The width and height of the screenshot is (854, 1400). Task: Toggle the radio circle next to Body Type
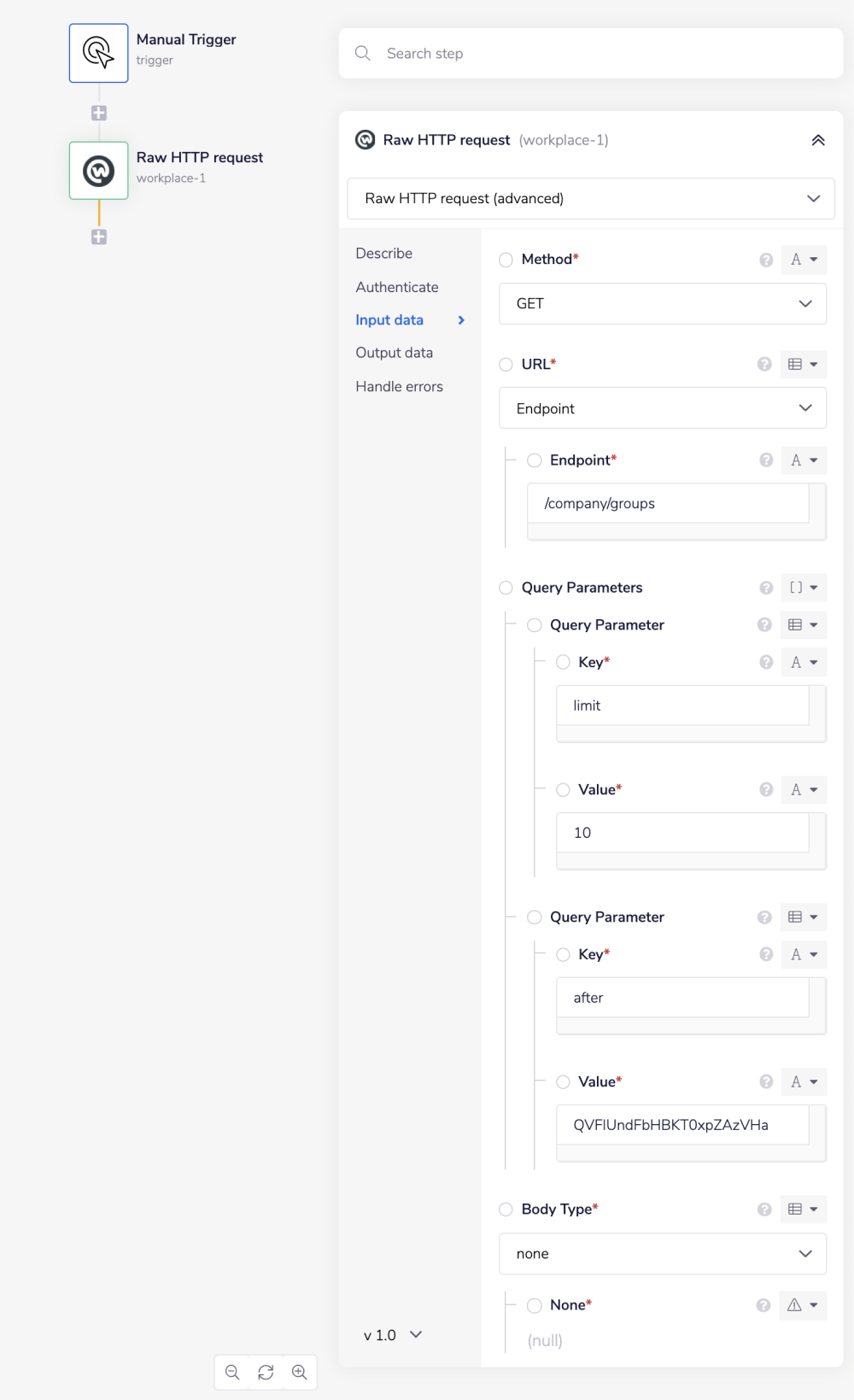pyautogui.click(x=506, y=1210)
